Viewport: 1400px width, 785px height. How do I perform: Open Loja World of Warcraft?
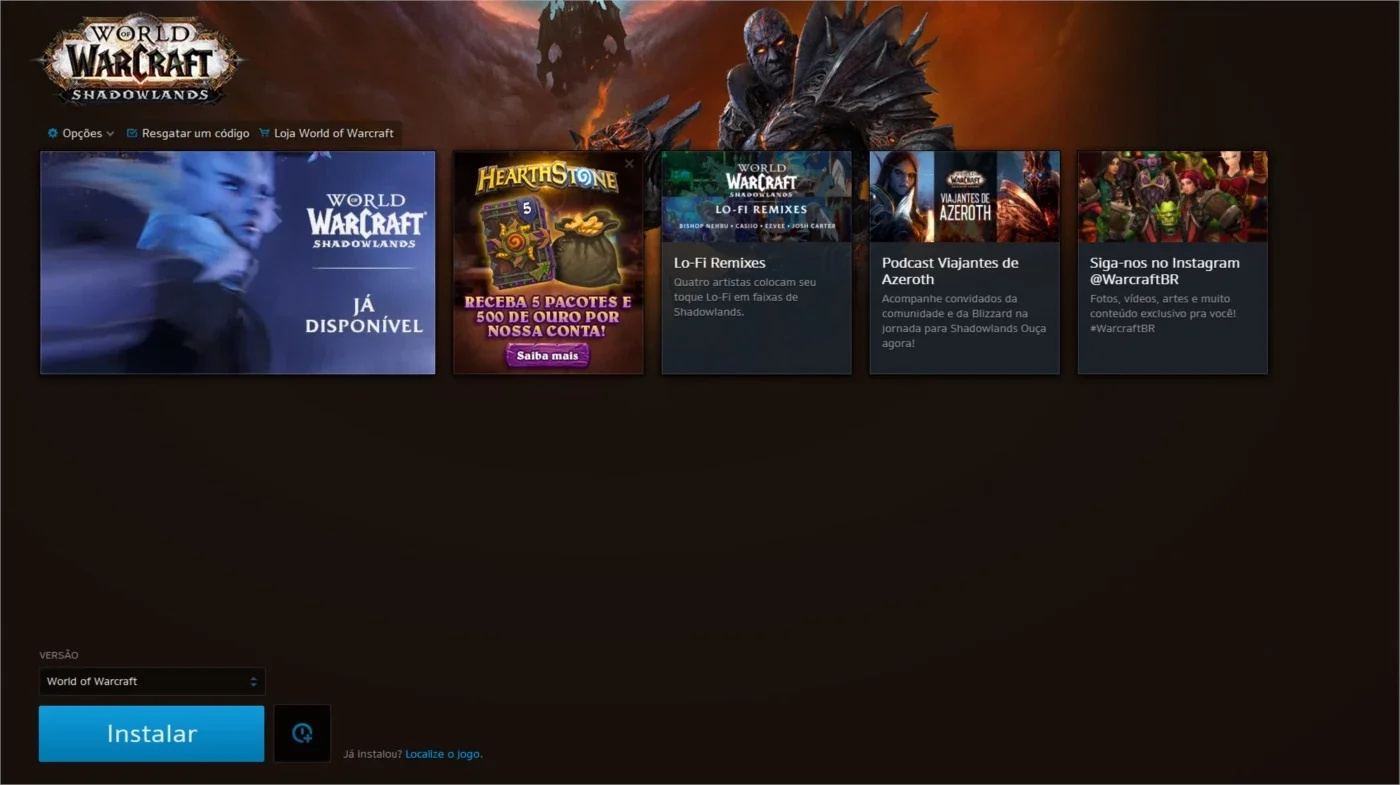pos(326,133)
